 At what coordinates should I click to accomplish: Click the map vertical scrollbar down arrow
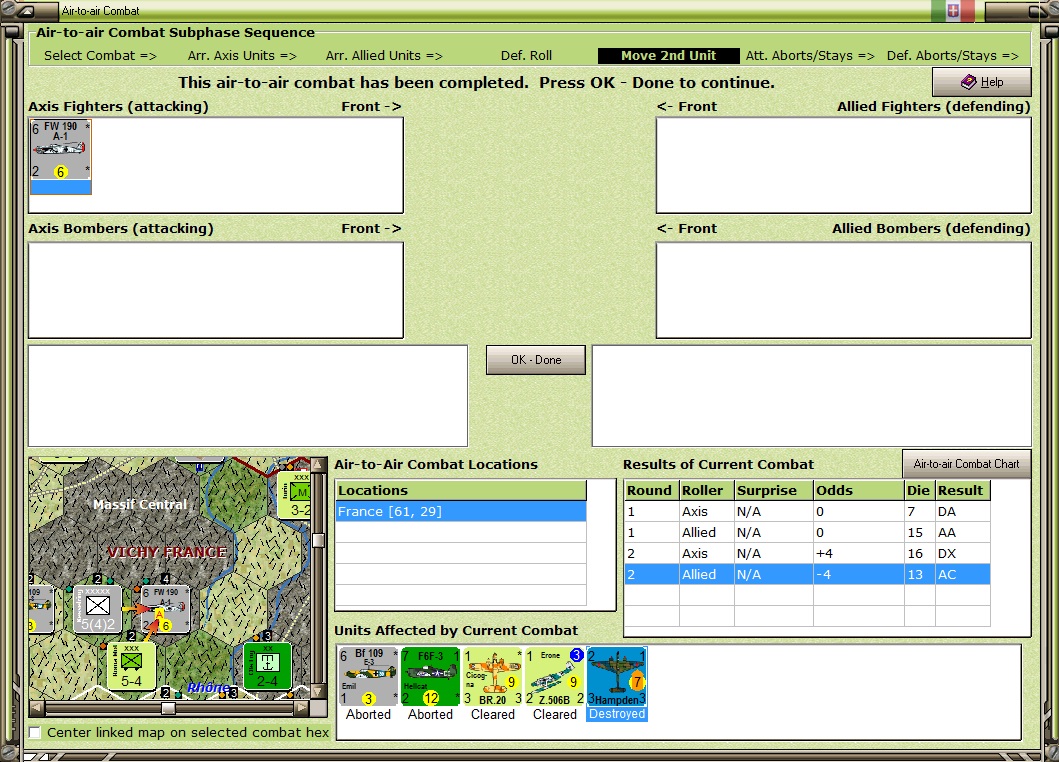coord(318,692)
